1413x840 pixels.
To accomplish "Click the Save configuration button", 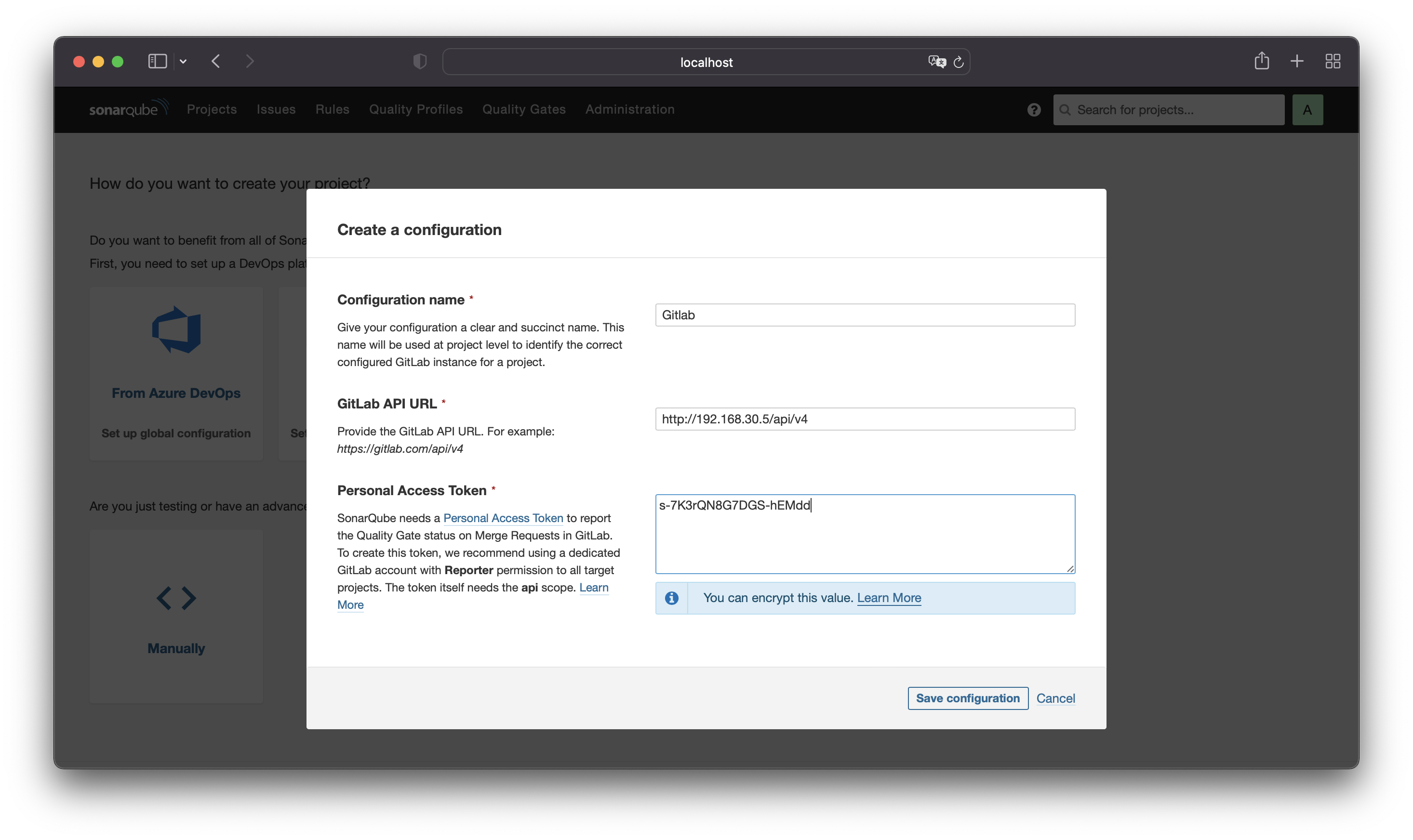I will coord(967,698).
